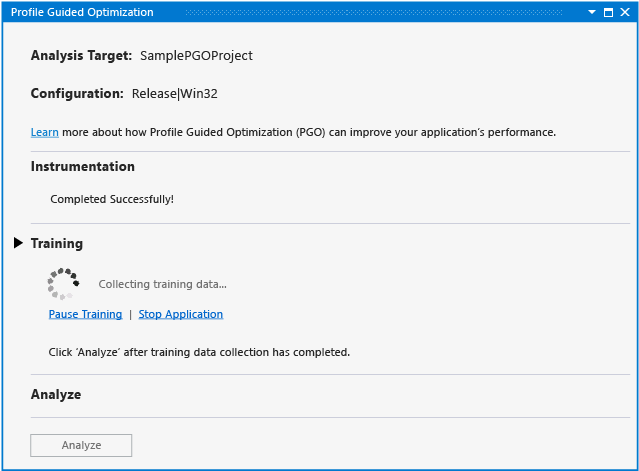Viewport: 639px width, 471px height.
Task: Click the dotted grip area of title bar
Action: (370, 12)
